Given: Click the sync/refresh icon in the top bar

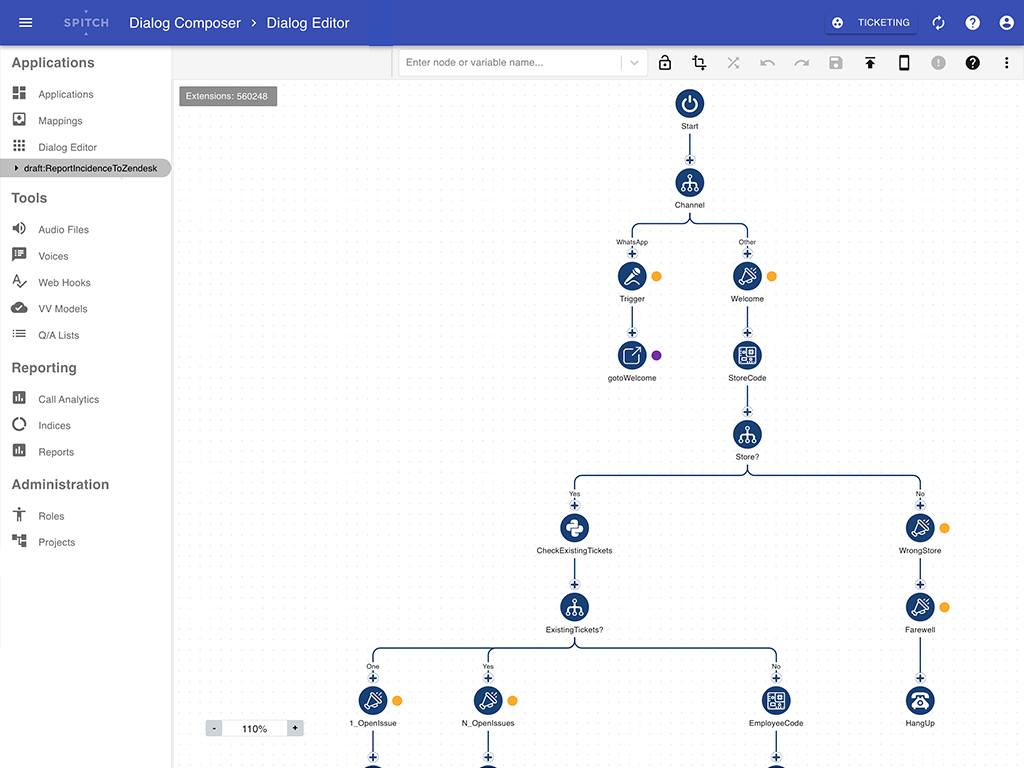Looking at the screenshot, I should [x=938, y=22].
